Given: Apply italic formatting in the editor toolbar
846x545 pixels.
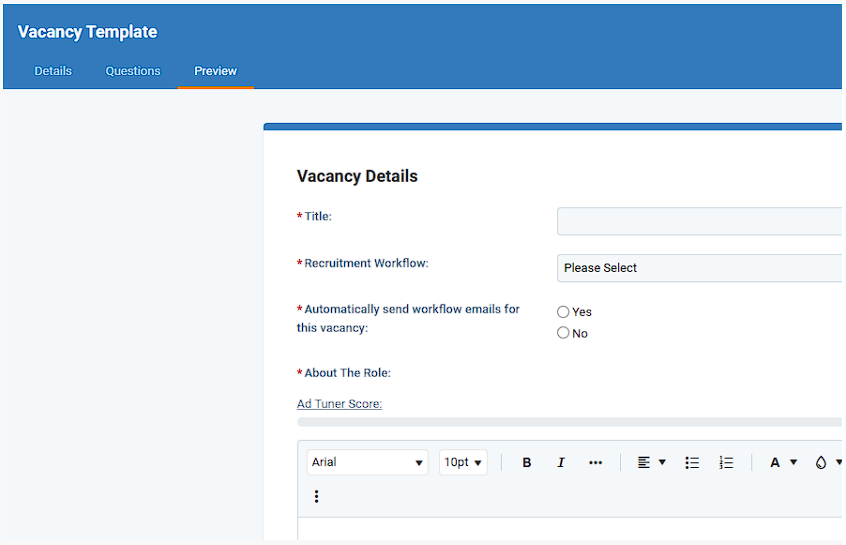Looking at the screenshot, I should tap(561, 462).
